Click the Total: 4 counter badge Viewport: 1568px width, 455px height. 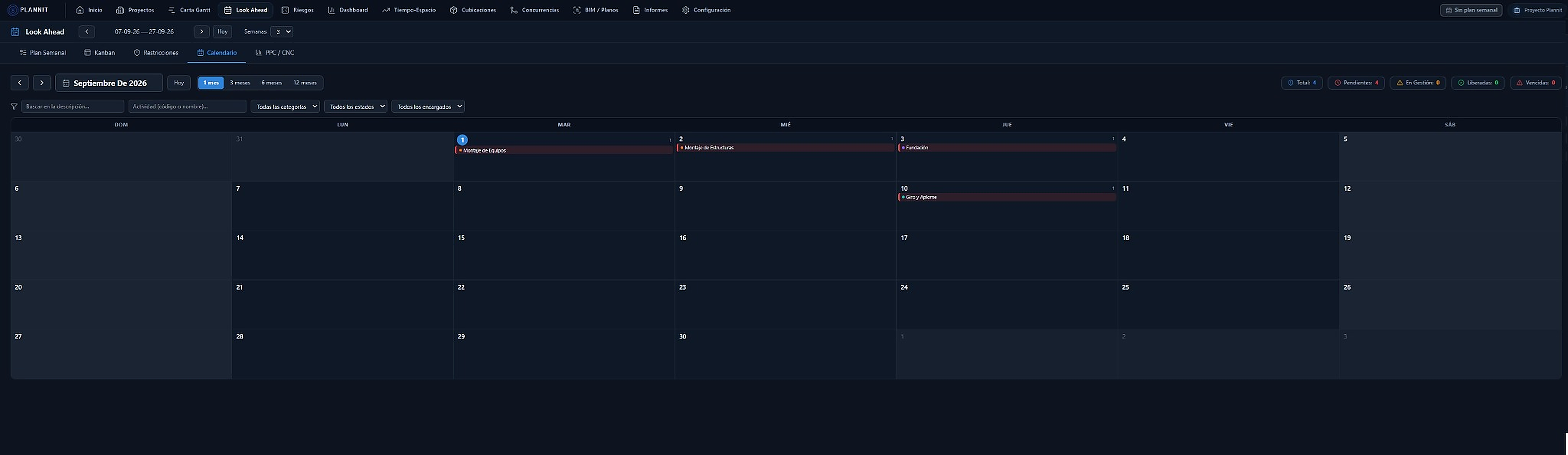click(1302, 83)
